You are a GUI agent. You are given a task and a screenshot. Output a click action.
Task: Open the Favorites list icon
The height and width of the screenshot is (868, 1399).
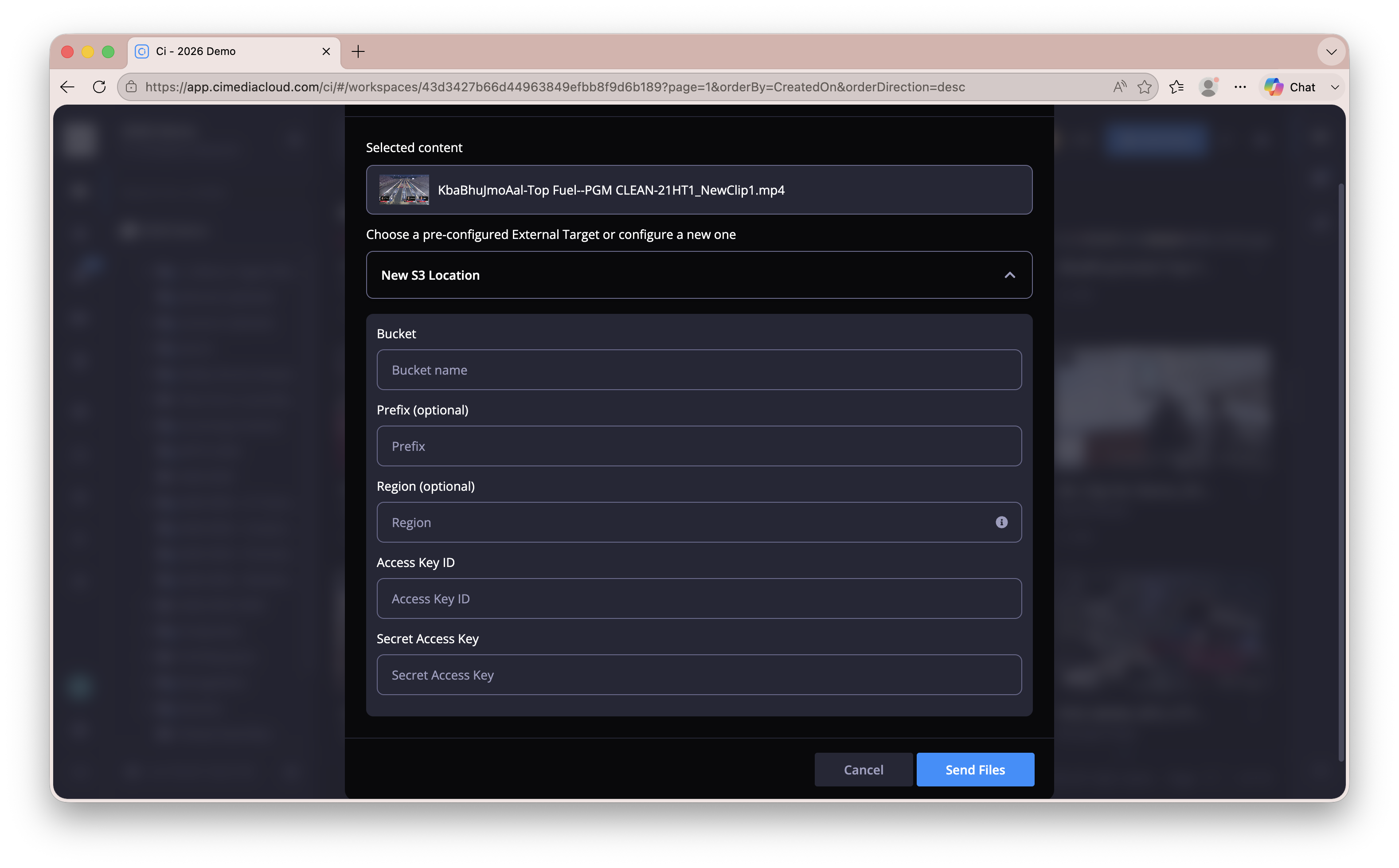[x=1176, y=87]
